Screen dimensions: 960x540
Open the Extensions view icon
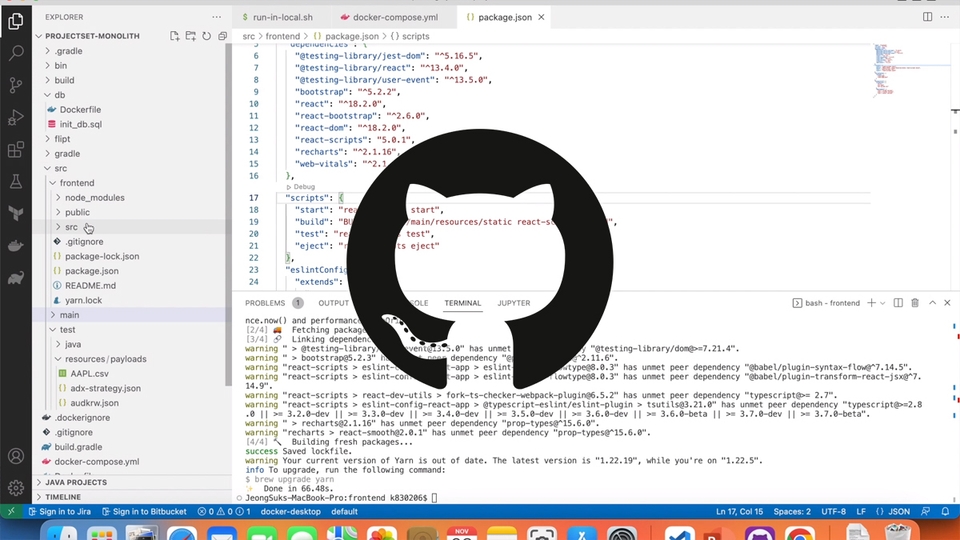click(16, 149)
